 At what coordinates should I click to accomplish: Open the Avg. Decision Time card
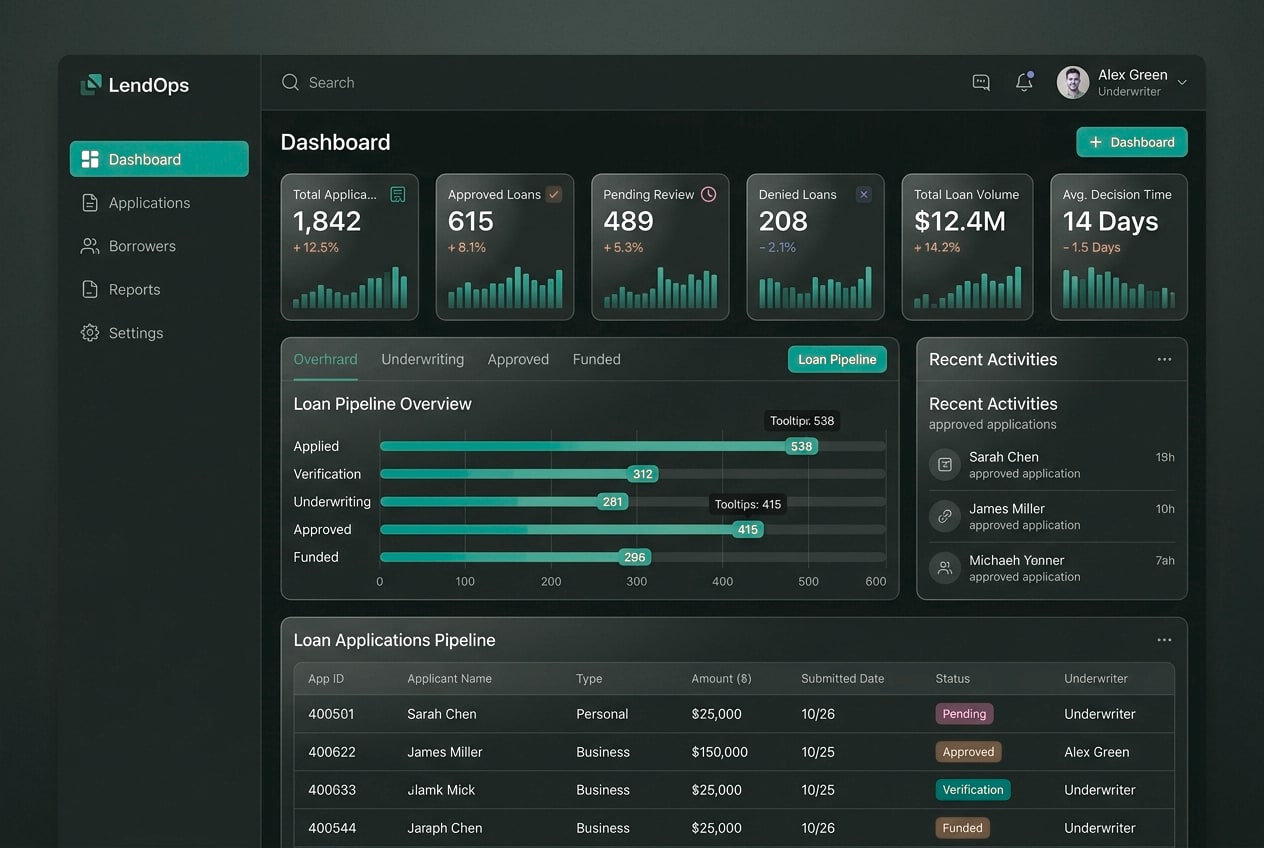click(x=1119, y=247)
